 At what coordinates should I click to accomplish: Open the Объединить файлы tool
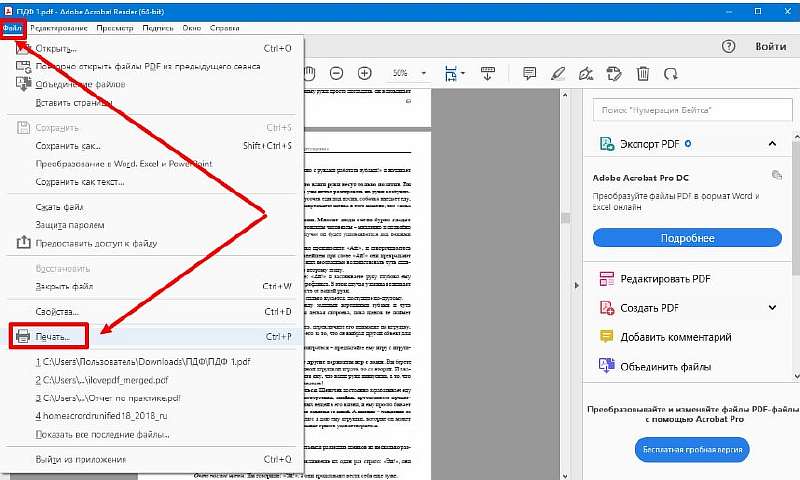click(604, 366)
